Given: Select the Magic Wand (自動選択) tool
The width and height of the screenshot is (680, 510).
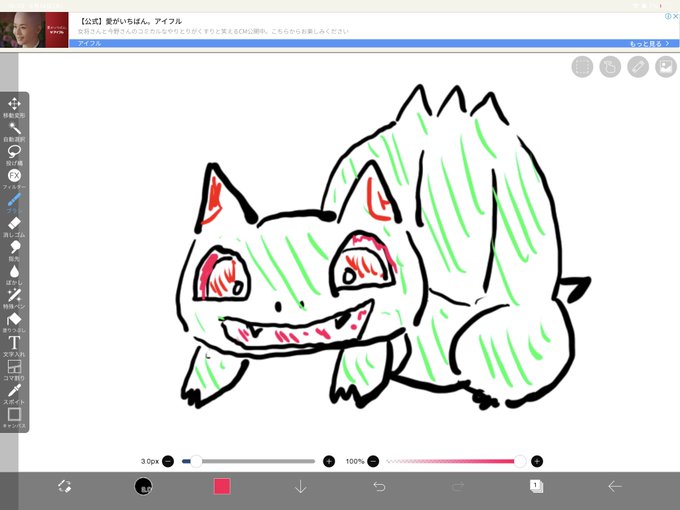Looking at the screenshot, I should (x=14, y=131).
